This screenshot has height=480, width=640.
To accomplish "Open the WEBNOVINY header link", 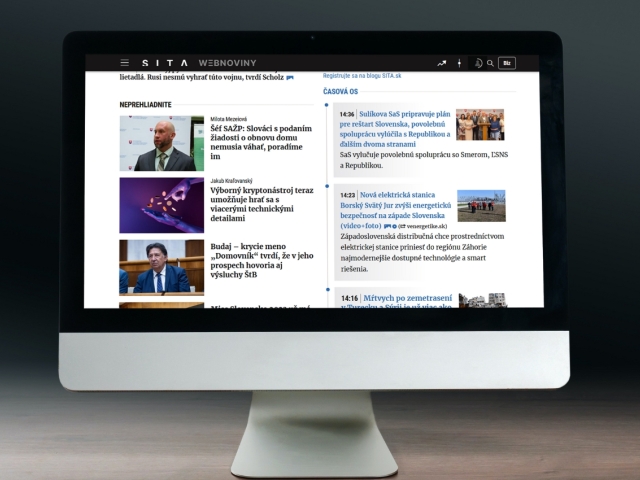I will tap(227, 63).
